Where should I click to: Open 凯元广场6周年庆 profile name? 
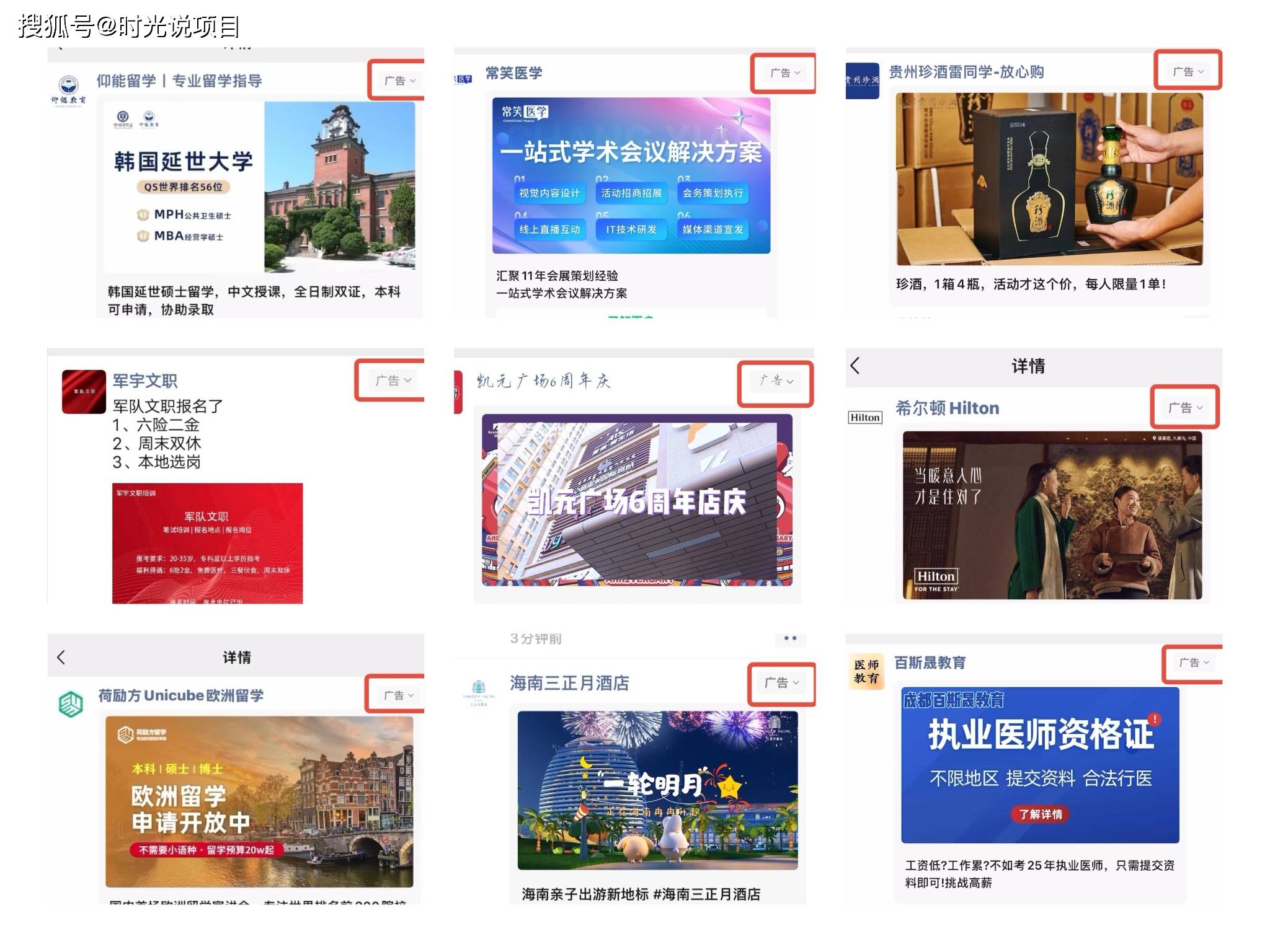[x=543, y=381]
